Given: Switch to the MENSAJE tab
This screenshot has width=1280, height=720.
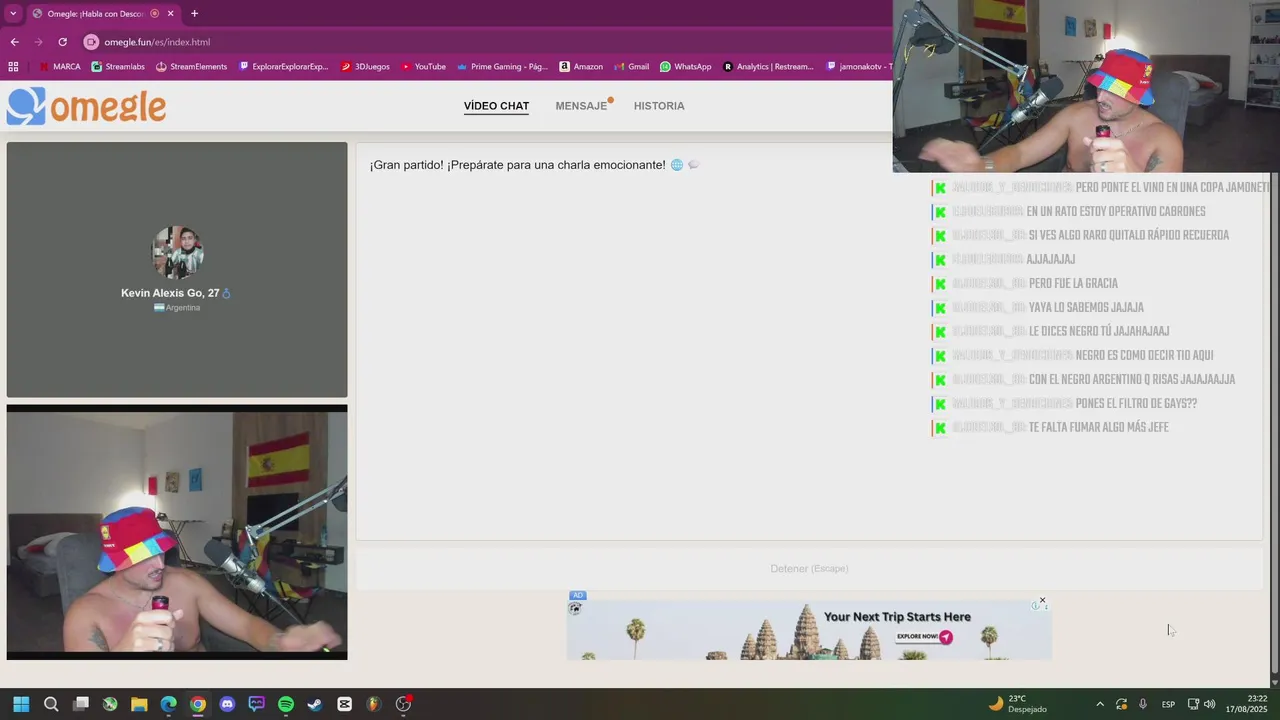Looking at the screenshot, I should [x=582, y=106].
